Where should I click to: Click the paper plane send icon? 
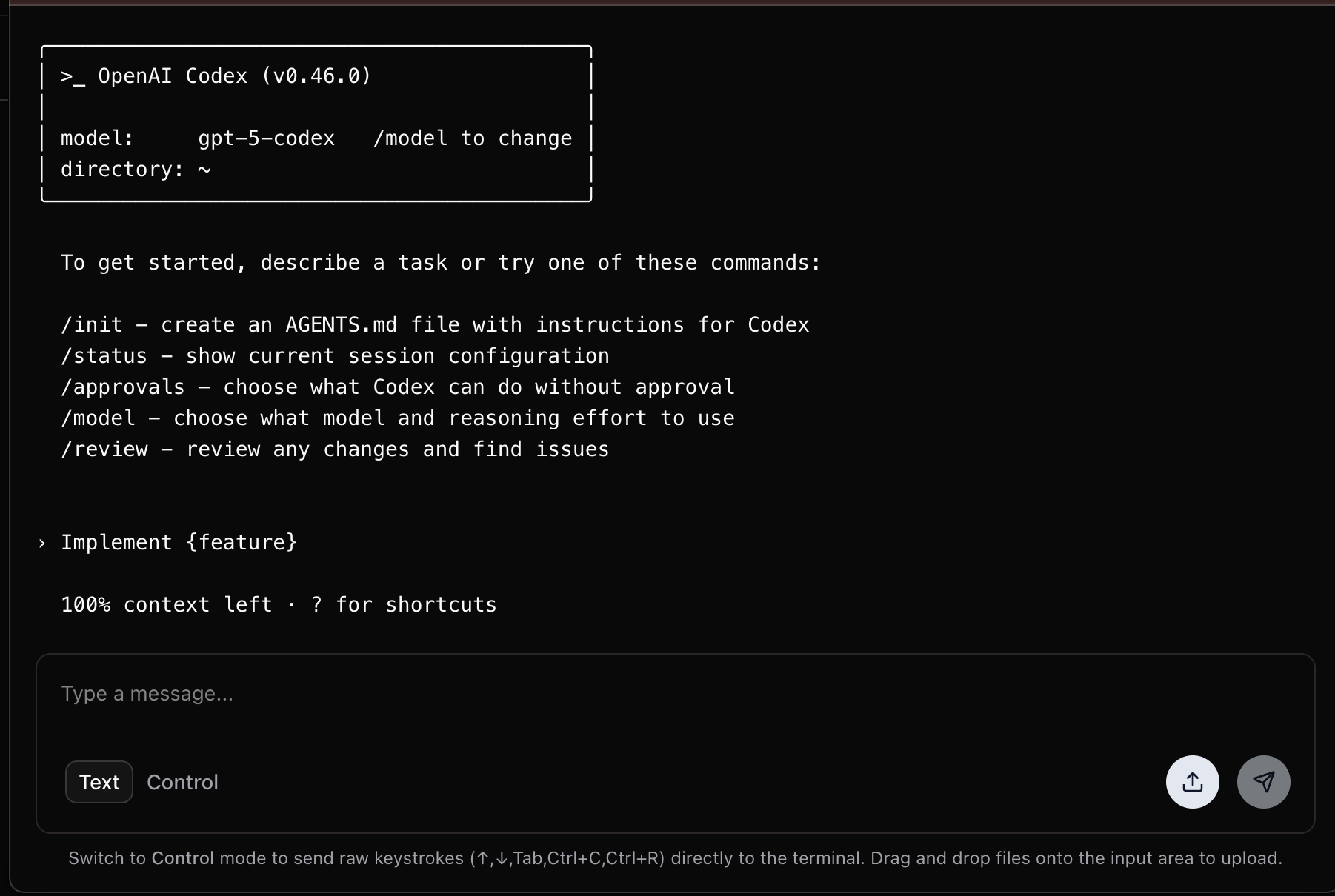point(1263,781)
